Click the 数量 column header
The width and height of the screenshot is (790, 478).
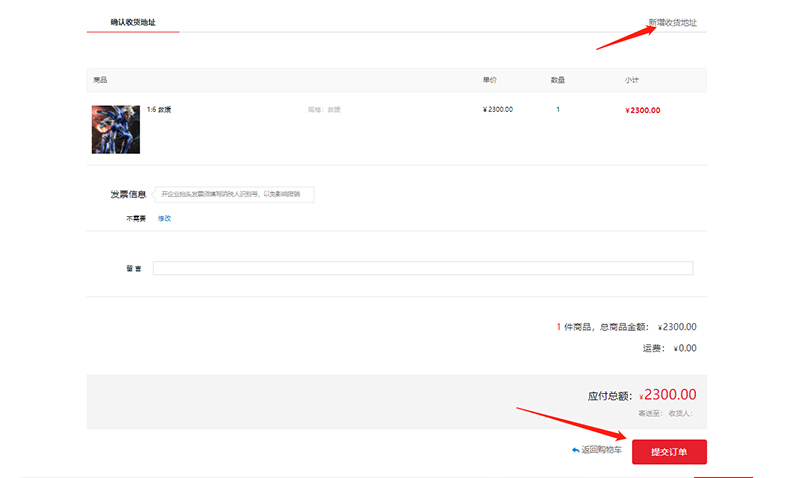click(x=558, y=80)
